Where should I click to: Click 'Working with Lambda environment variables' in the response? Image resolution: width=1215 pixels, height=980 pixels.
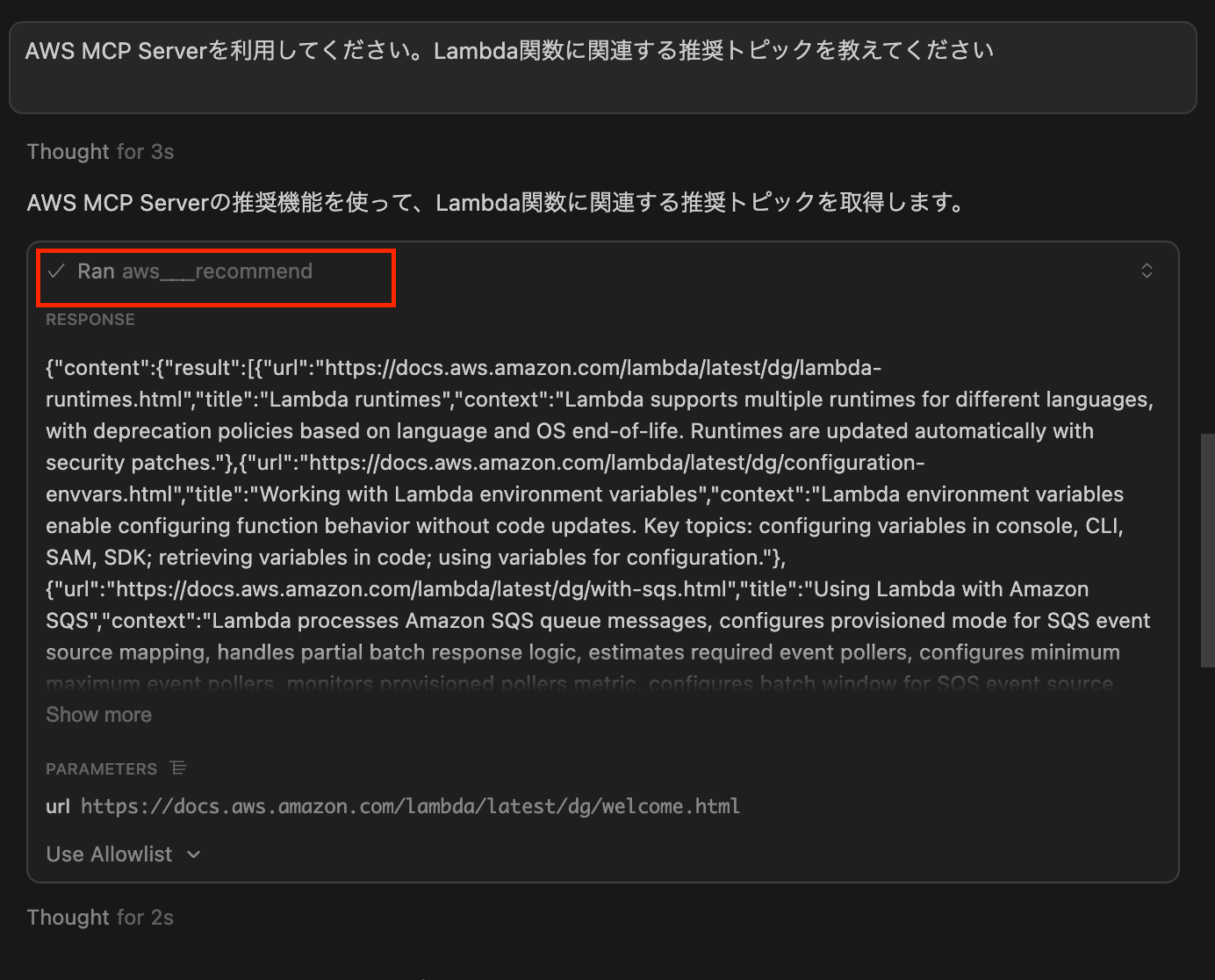click(479, 494)
